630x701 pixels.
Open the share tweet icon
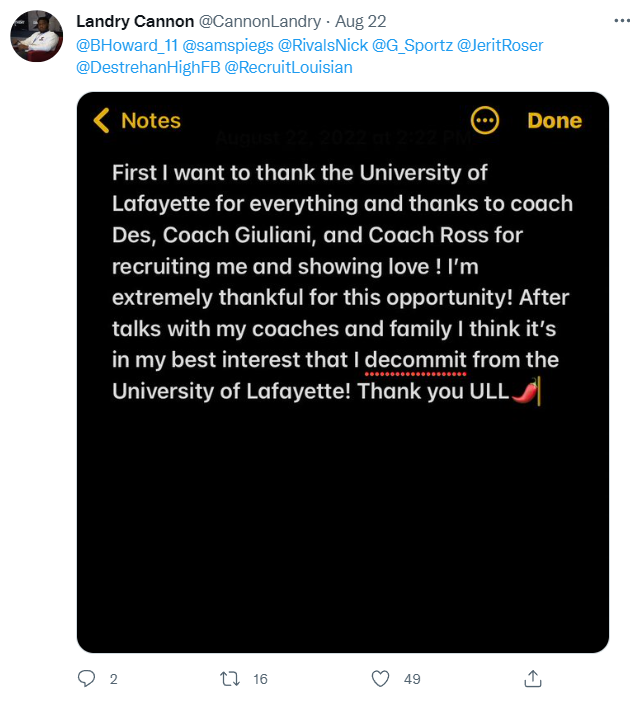532,678
